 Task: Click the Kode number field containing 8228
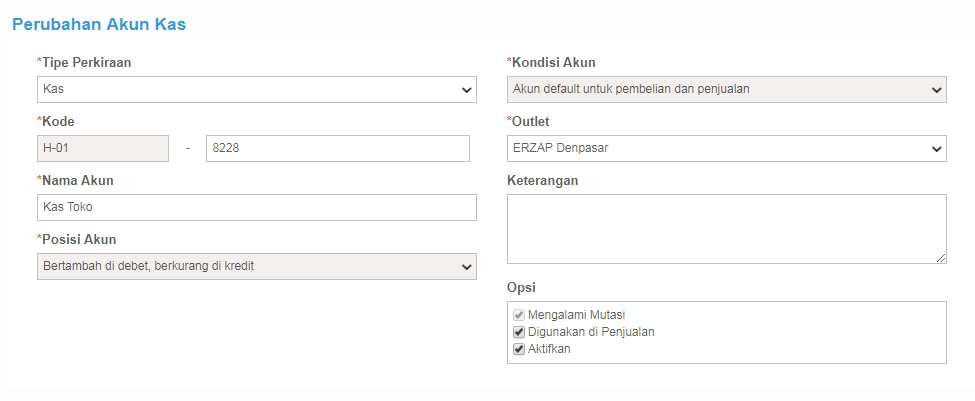(x=338, y=149)
